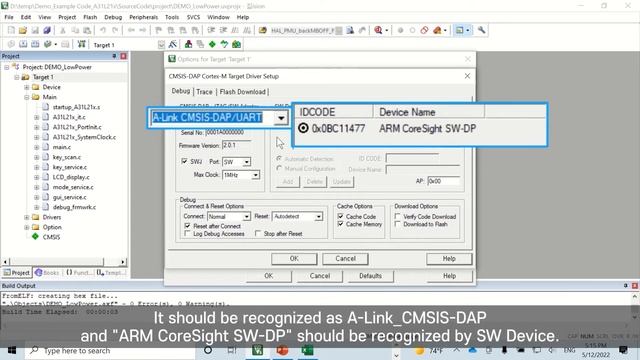The image size is (640, 360).
Task: Open the Target 1 selector dropdown
Action: click(161, 44)
